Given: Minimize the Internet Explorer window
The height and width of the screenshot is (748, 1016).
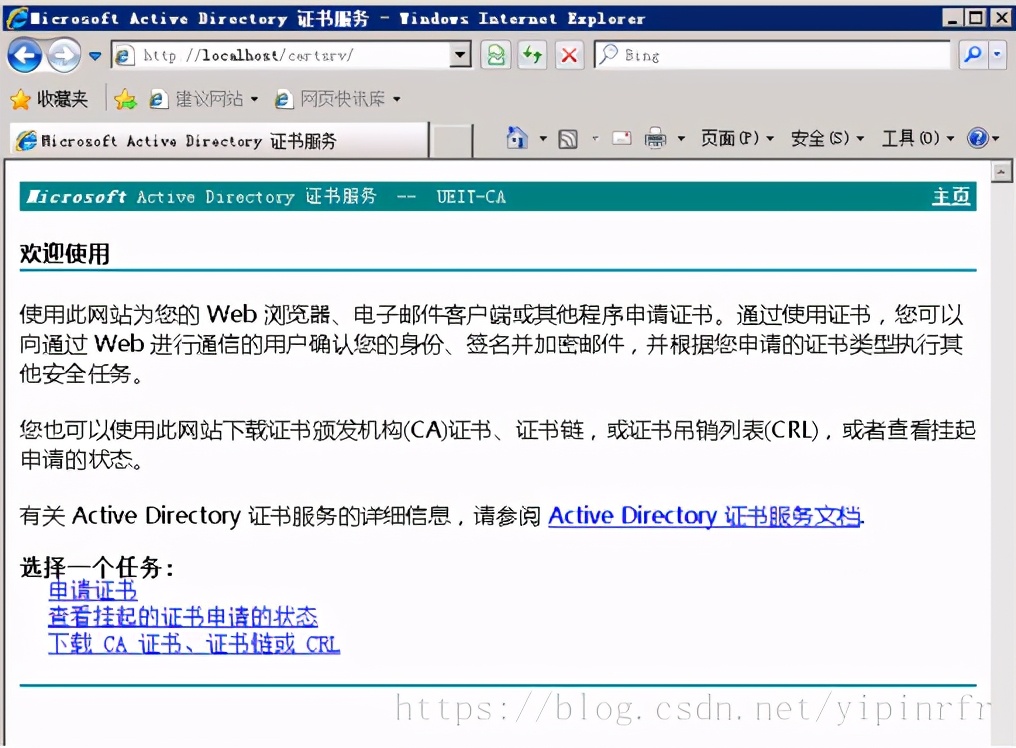Looking at the screenshot, I should [x=952, y=18].
